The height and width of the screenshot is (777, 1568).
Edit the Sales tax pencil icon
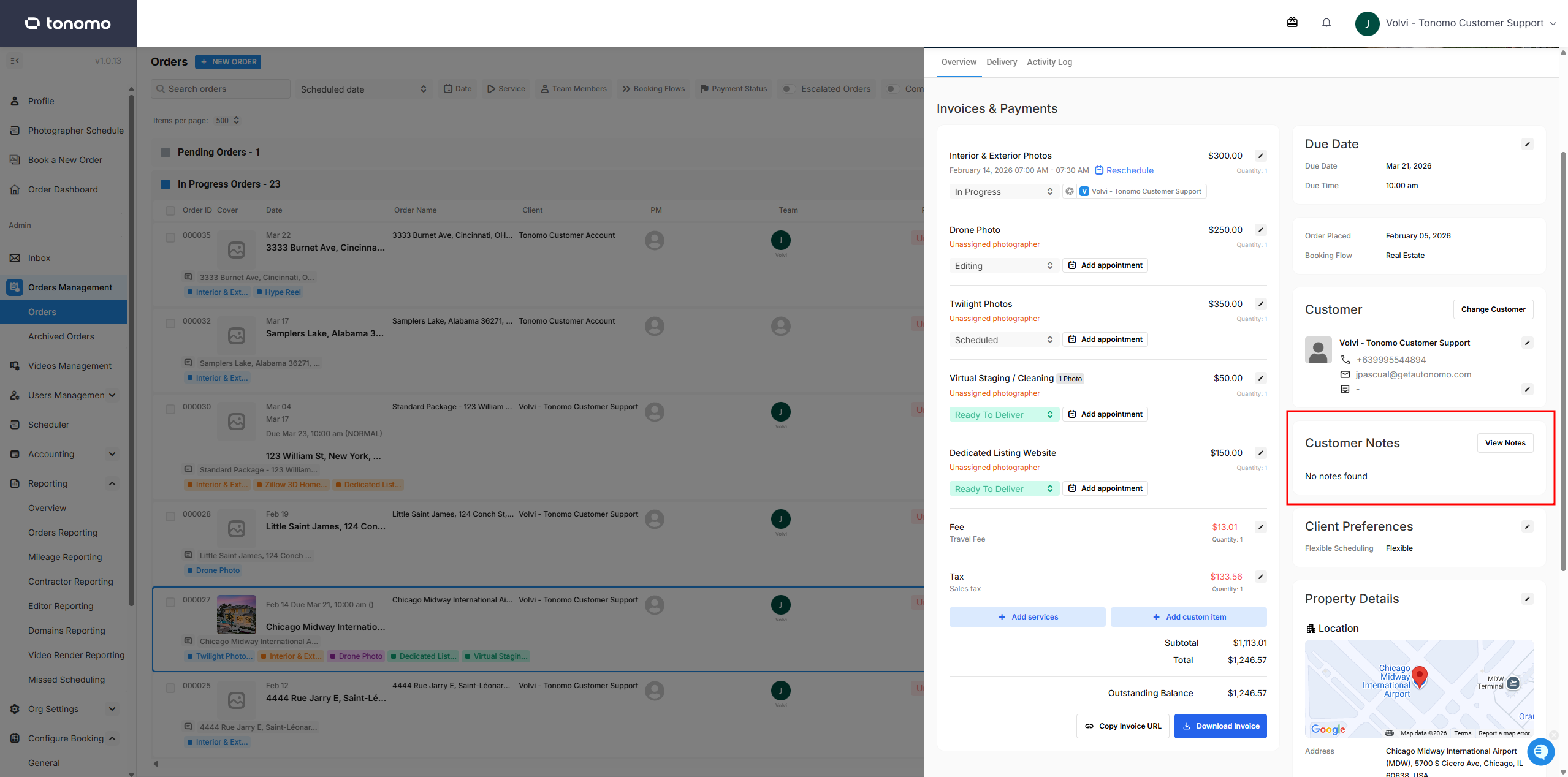[x=1261, y=577]
